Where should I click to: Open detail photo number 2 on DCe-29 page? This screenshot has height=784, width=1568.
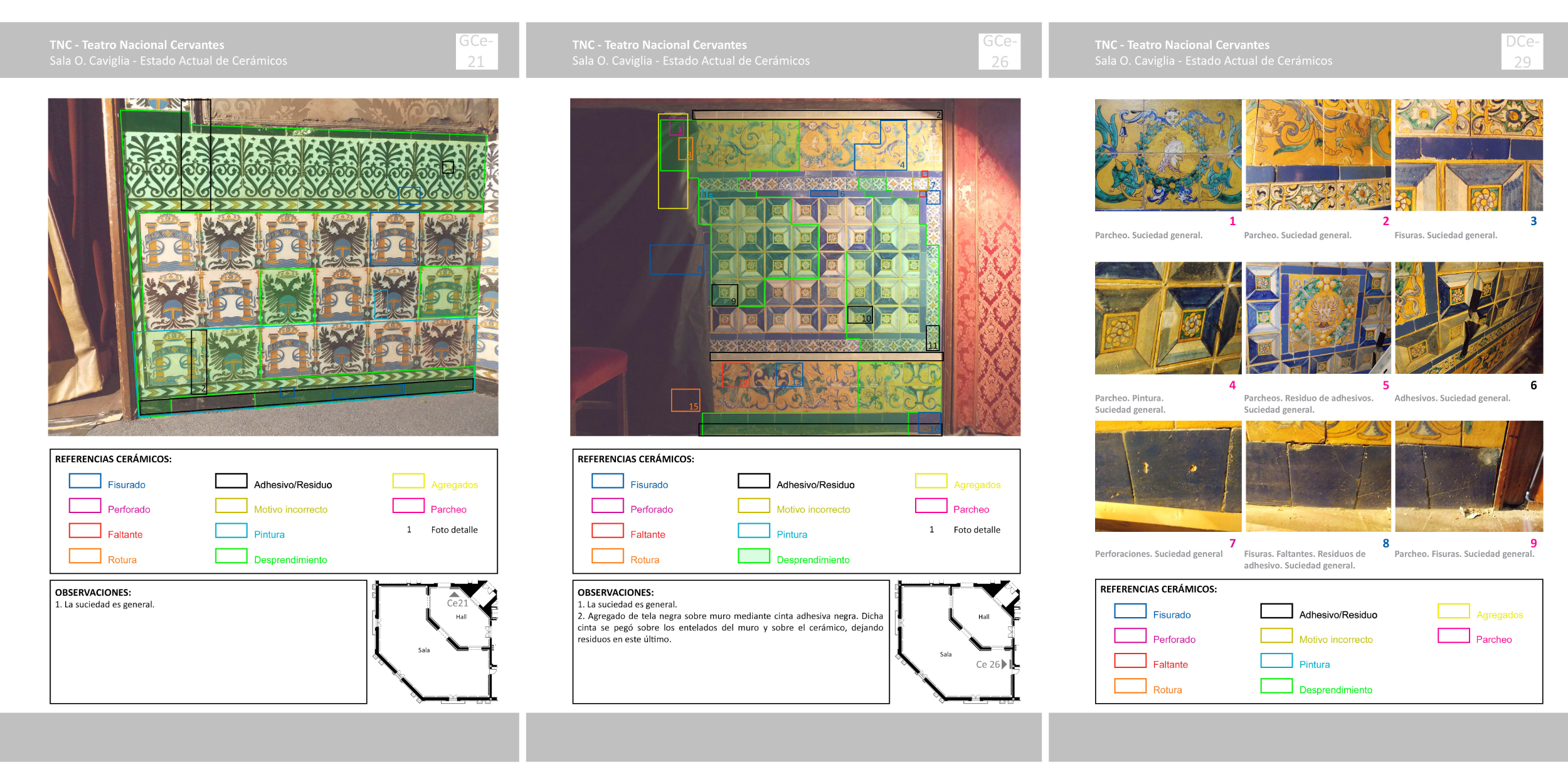click(x=1318, y=155)
